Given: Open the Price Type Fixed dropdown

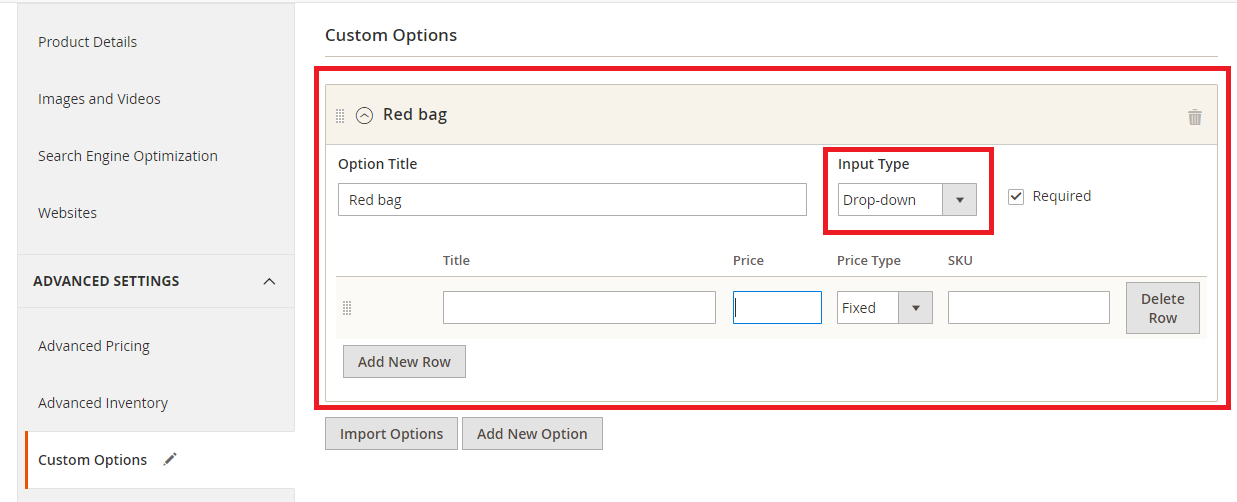Looking at the screenshot, I should coord(884,308).
